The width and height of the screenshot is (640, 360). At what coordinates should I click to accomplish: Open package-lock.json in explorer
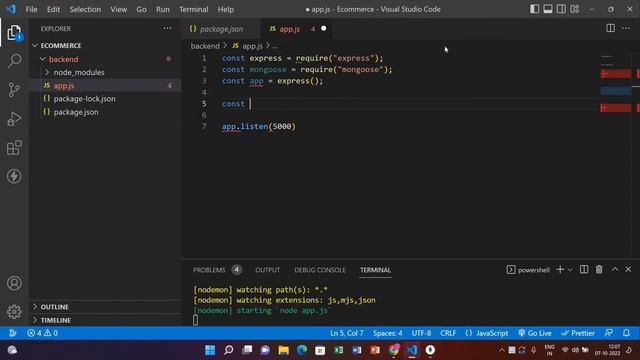[x=105, y=99]
